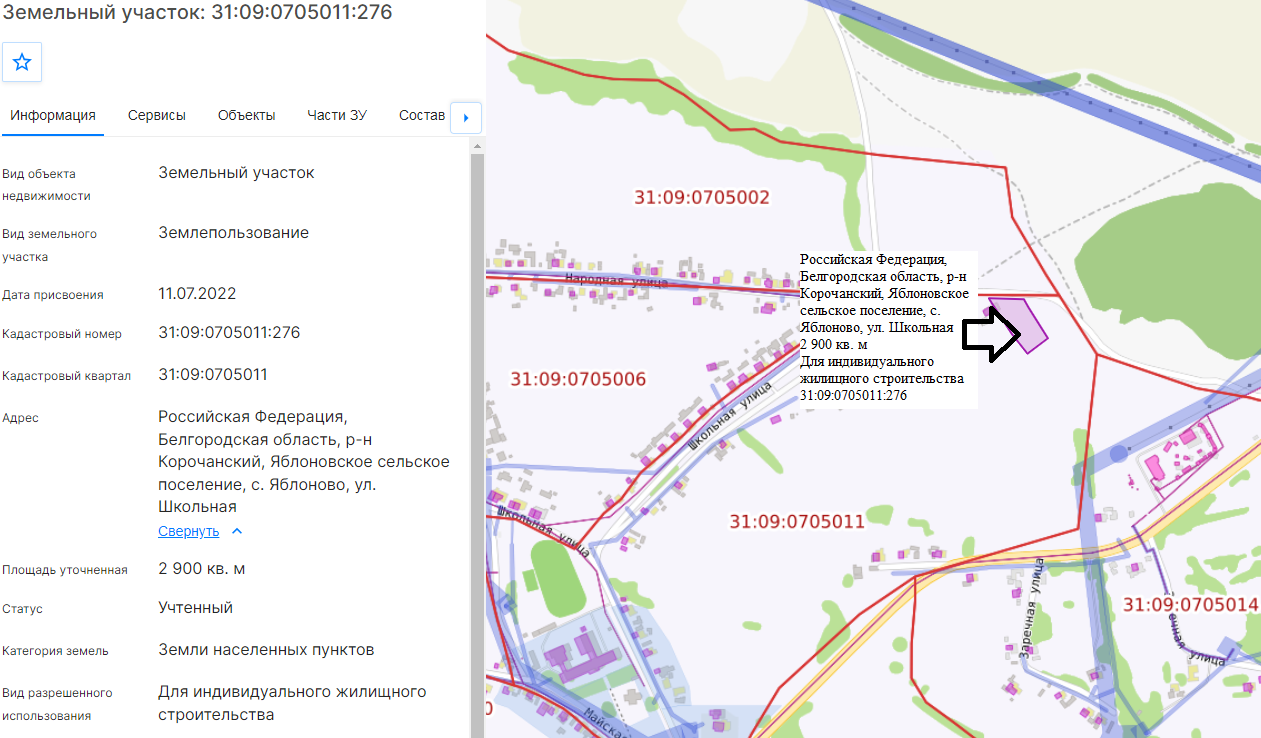
Task: Click cadastral quarter label 31:09:0705006 on map
Action: (578, 379)
